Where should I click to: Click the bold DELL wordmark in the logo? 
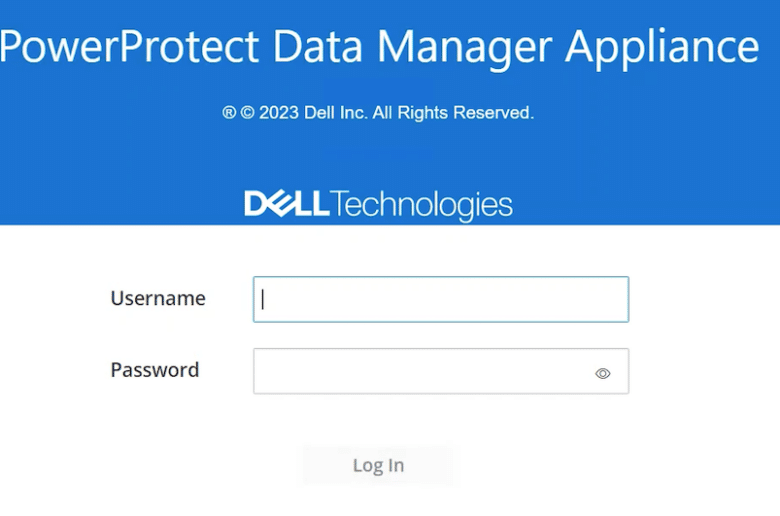287,204
